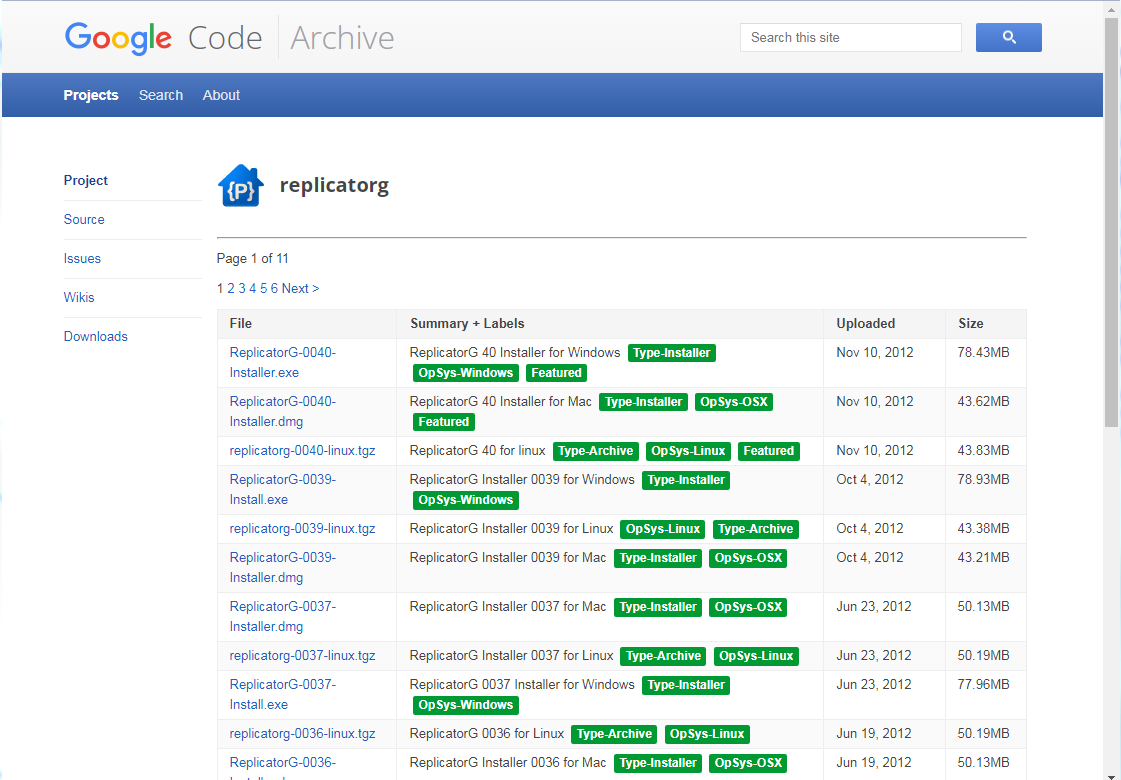Select the Project sidebar tab
The height and width of the screenshot is (780, 1121).
tap(86, 180)
